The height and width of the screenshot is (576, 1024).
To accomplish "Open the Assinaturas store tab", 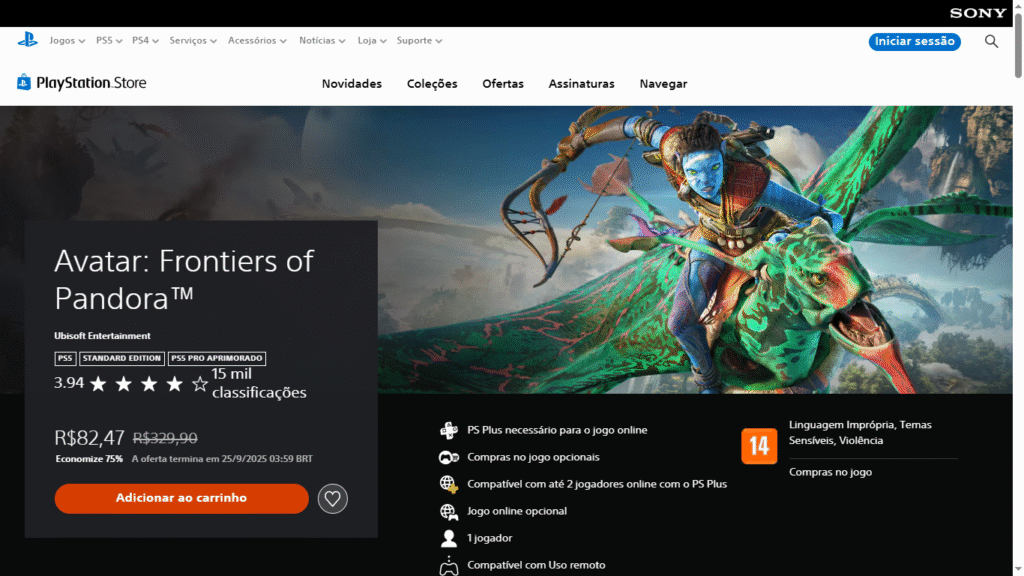I will click(581, 84).
